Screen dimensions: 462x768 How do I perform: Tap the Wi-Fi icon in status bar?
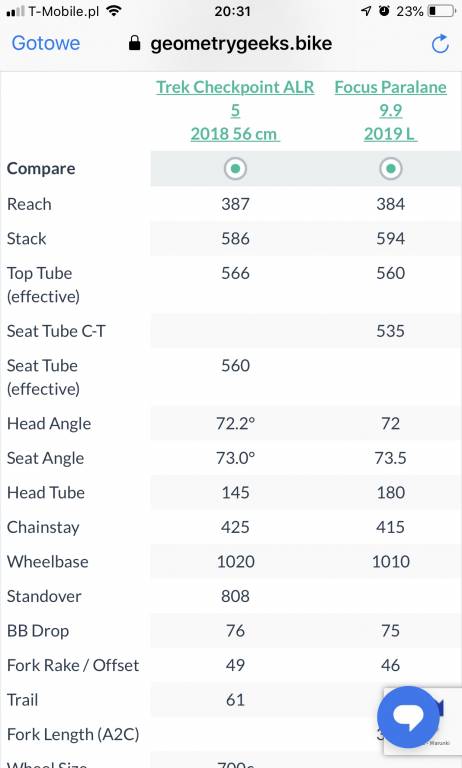[x=114, y=11]
